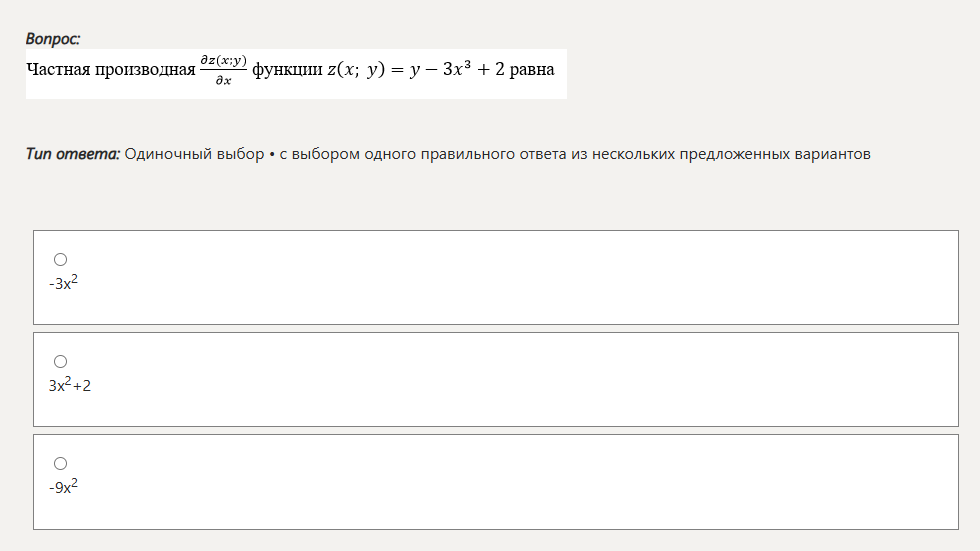Click the Тип ответа: label
Image resolution: width=980 pixels, height=551 pixels.
72,154
